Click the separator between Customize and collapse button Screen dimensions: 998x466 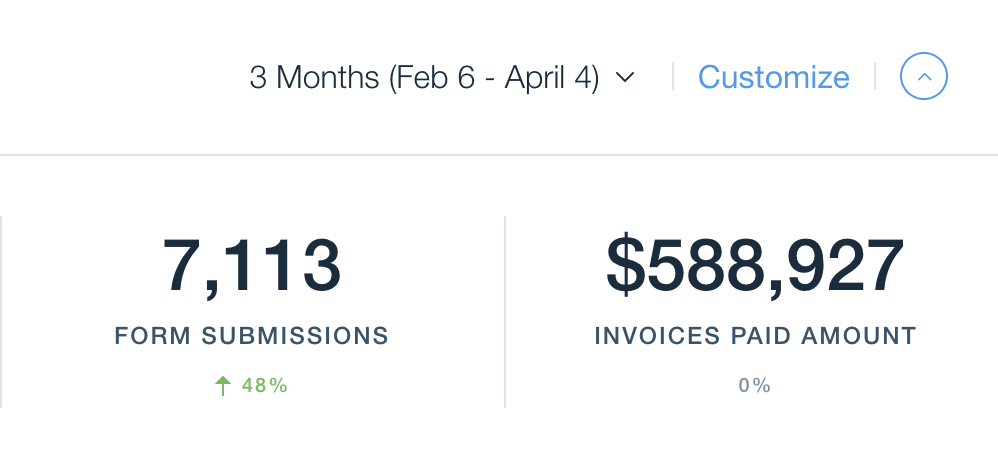point(875,77)
